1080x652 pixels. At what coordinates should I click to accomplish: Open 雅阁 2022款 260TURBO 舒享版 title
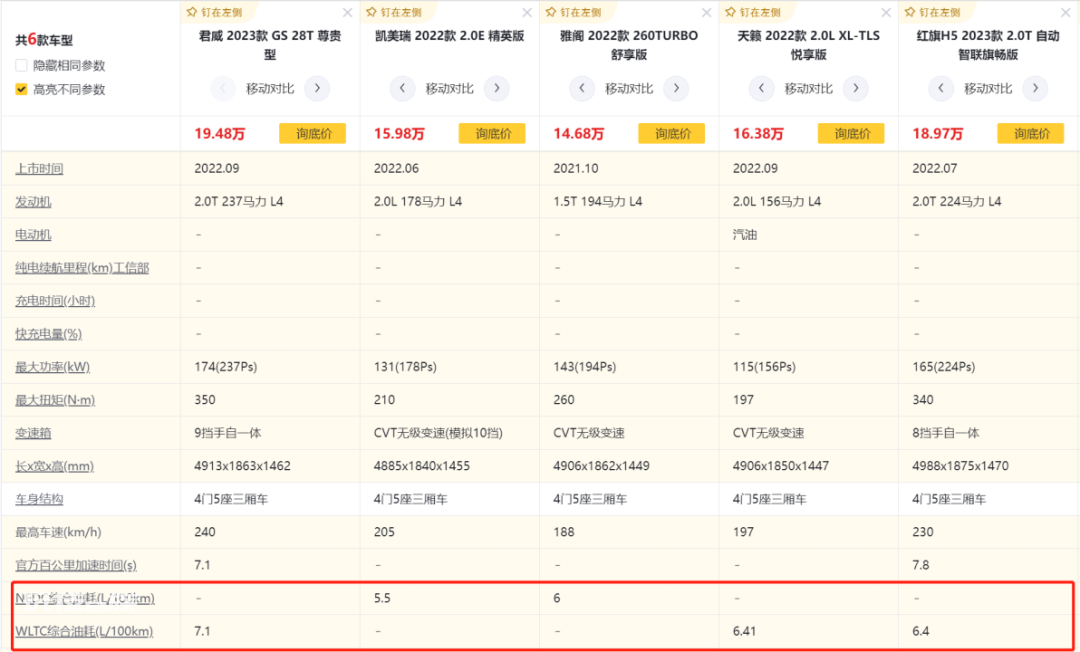pos(629,45)
